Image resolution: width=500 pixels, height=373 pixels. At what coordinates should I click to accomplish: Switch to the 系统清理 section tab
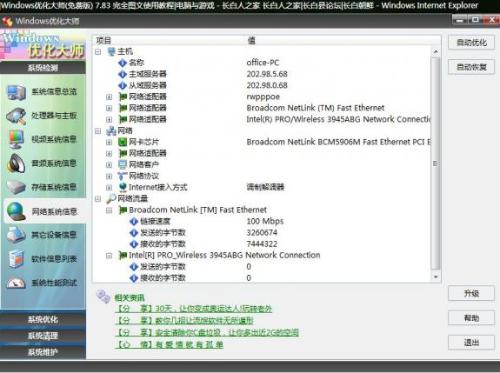tap(43, 336)
